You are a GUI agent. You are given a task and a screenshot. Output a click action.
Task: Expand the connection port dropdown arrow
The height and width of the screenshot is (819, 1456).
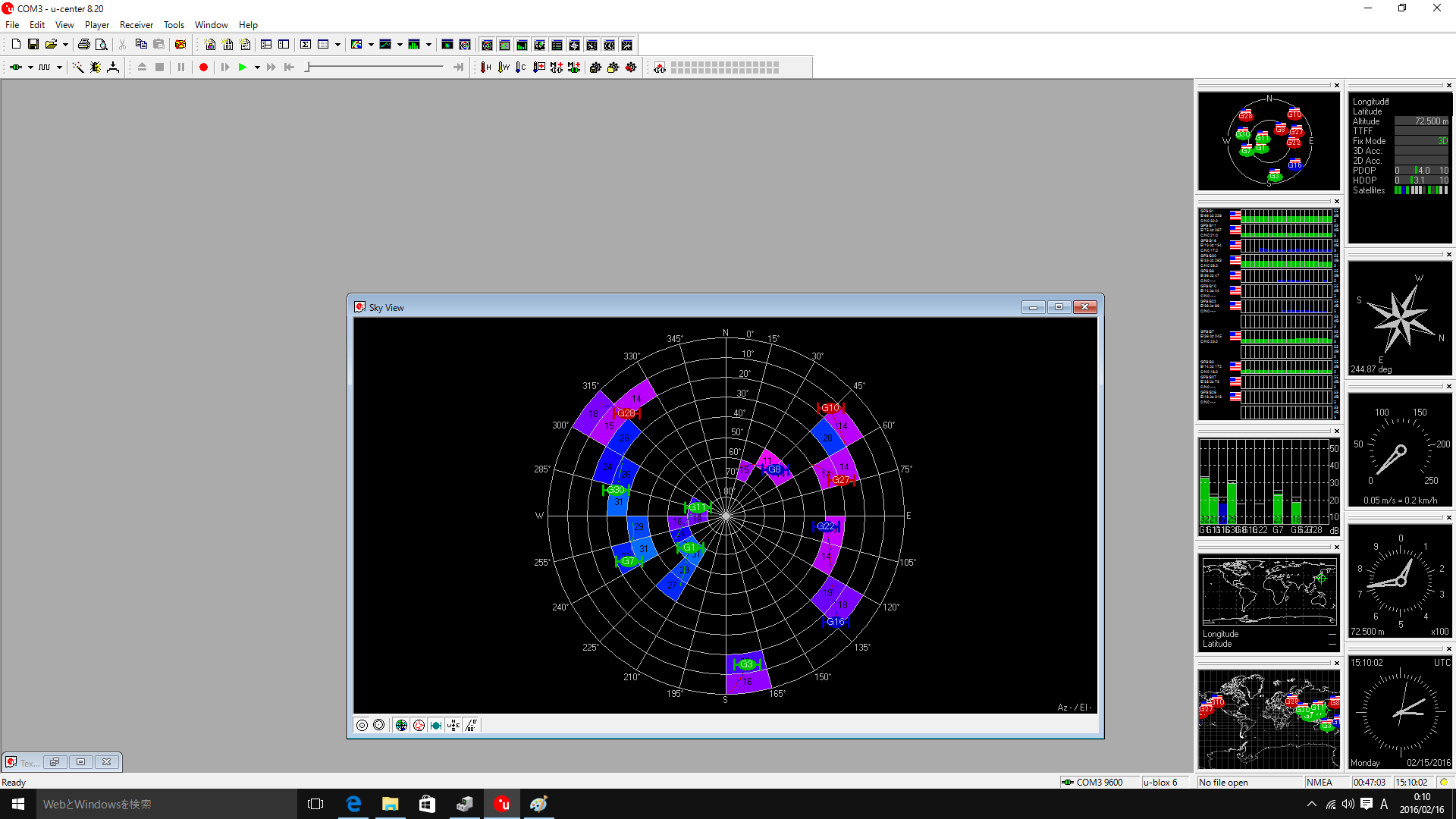[x=30, y=67]
